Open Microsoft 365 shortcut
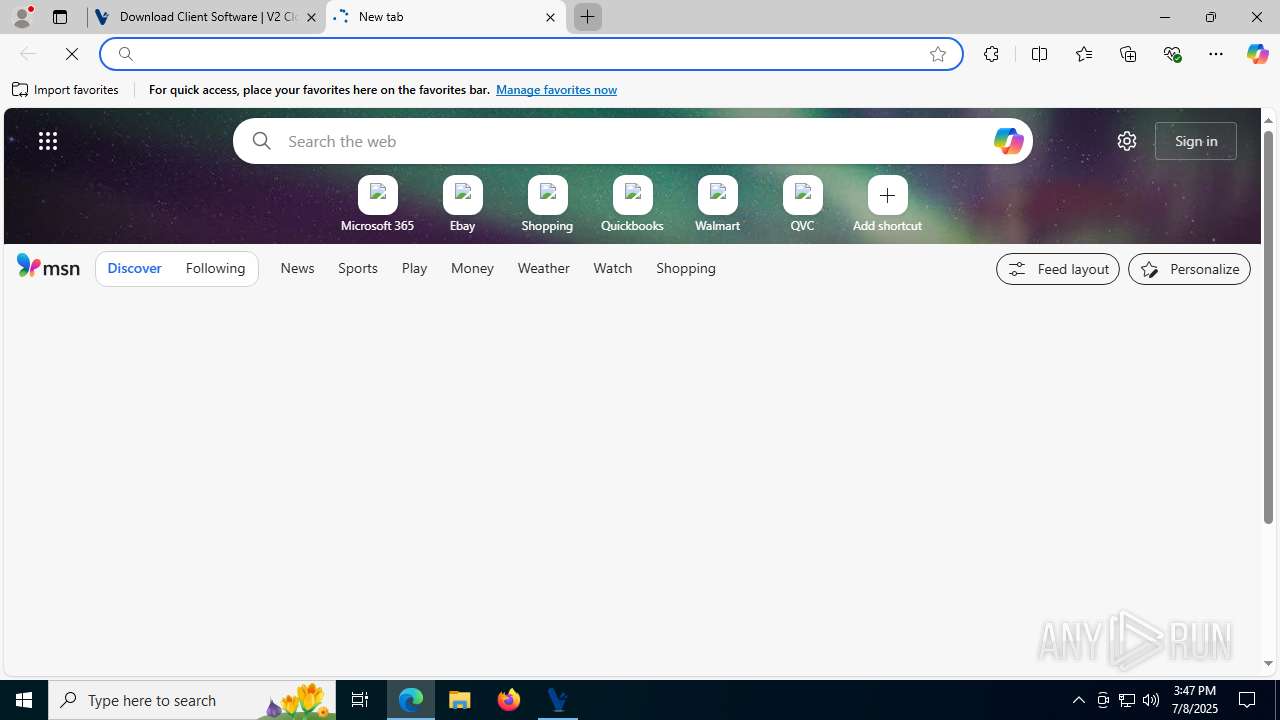 click(x=377, y=205)
